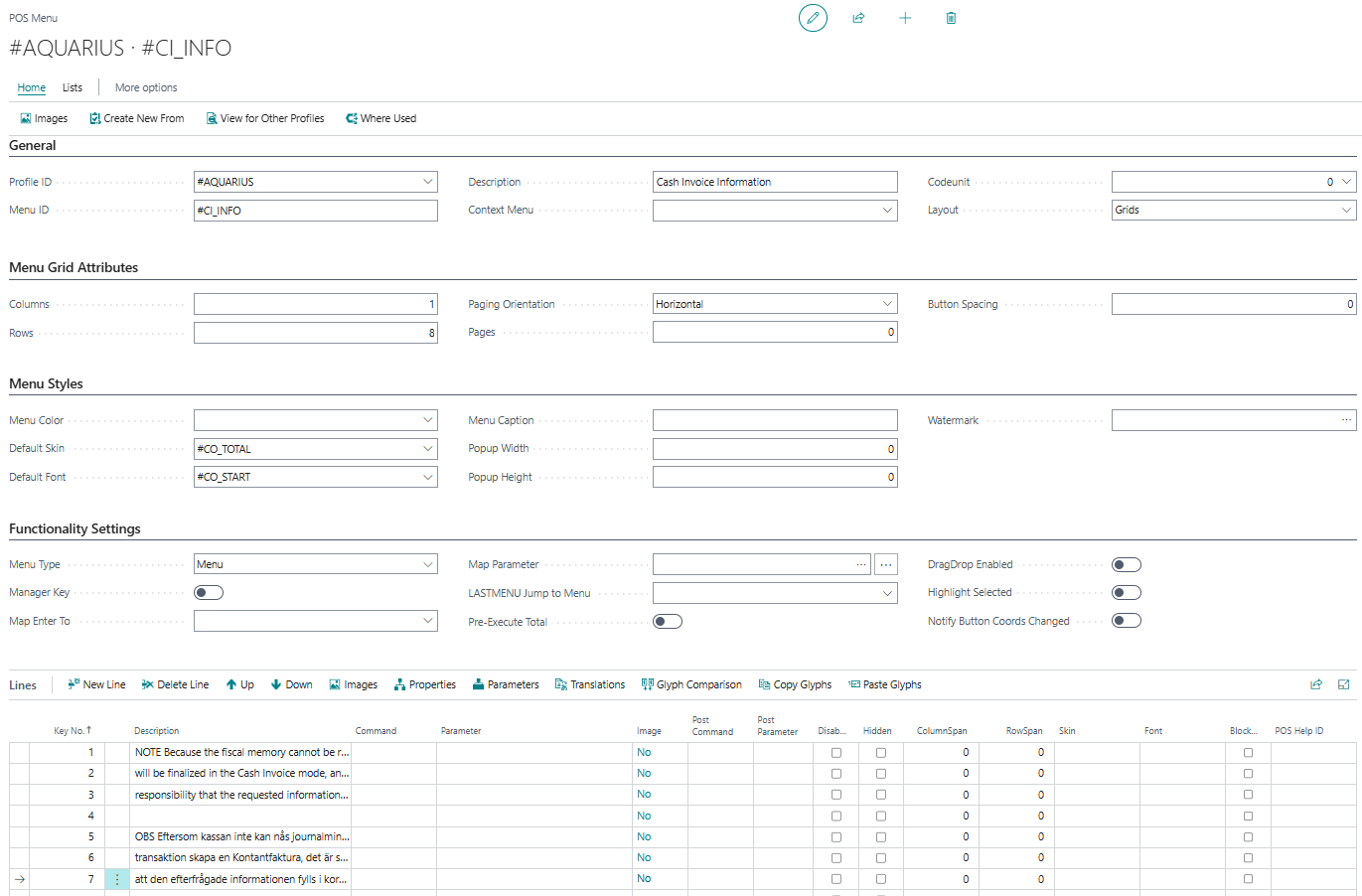Switch to the Lists tab
This screenshot has height=896, width=1362.
coord(73,87)
